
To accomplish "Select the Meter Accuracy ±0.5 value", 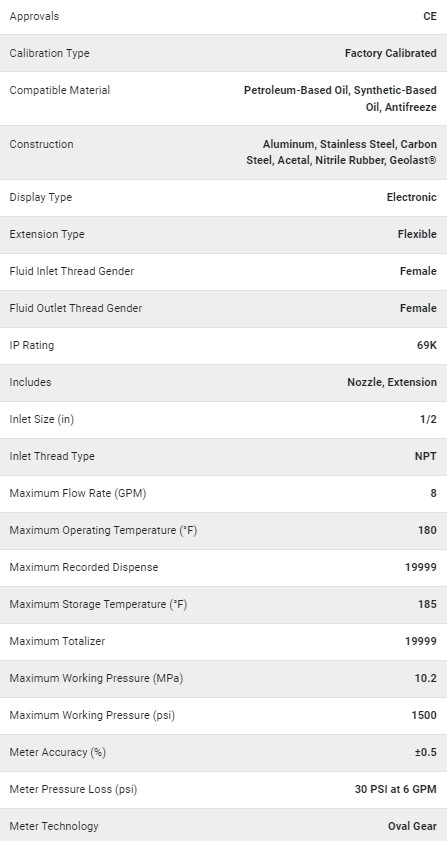I will (x=426, y=753).
